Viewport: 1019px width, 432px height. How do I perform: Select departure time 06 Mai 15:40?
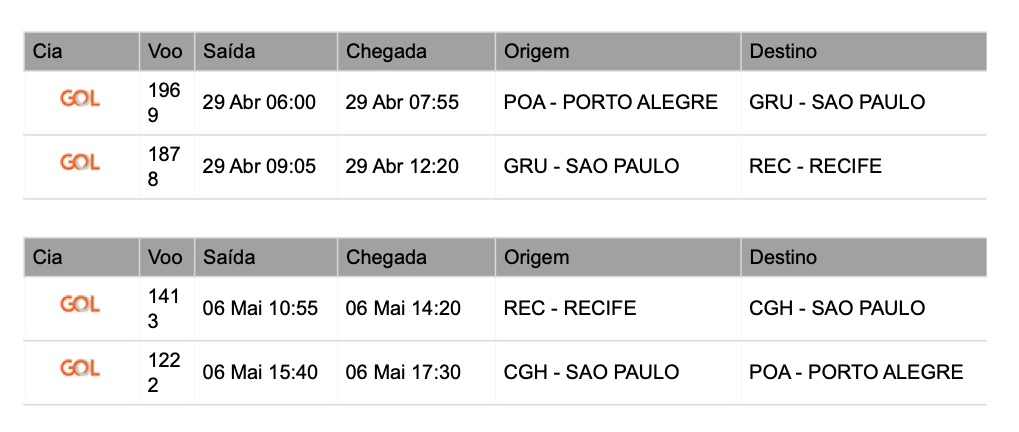click(260, 373)
